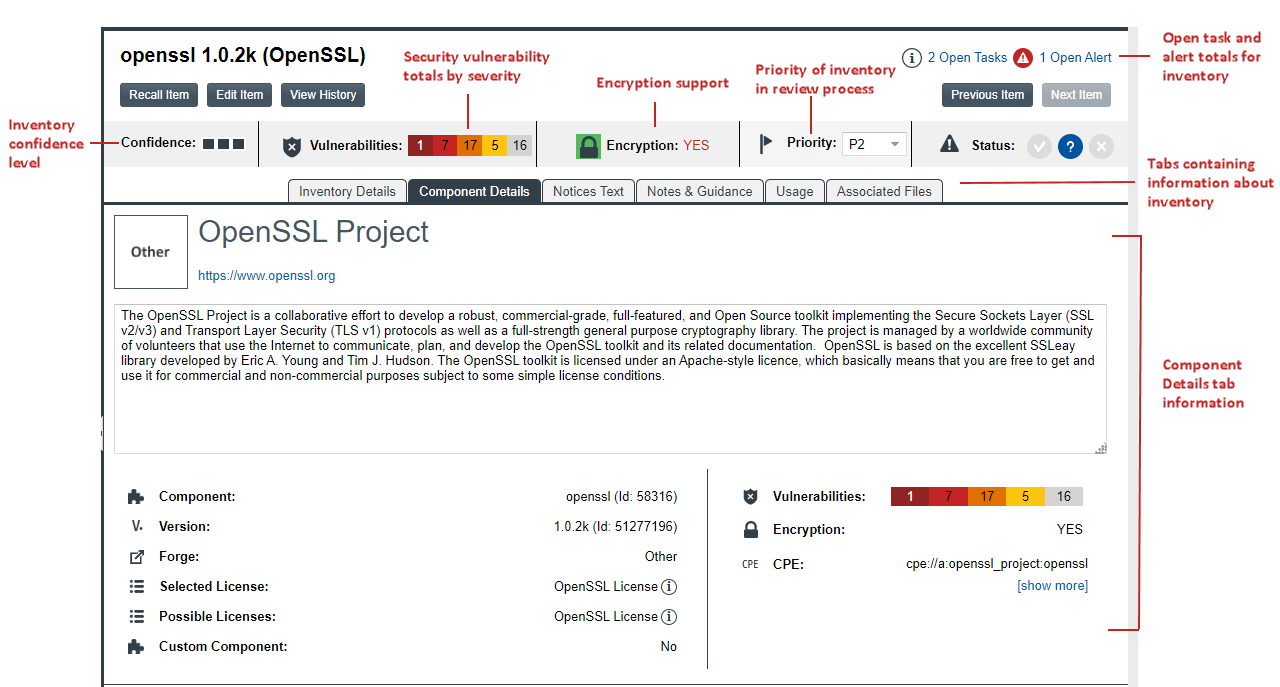Expand CPE list with show more
This screenshot has width=1280, height=687.
coord(1052,586)
